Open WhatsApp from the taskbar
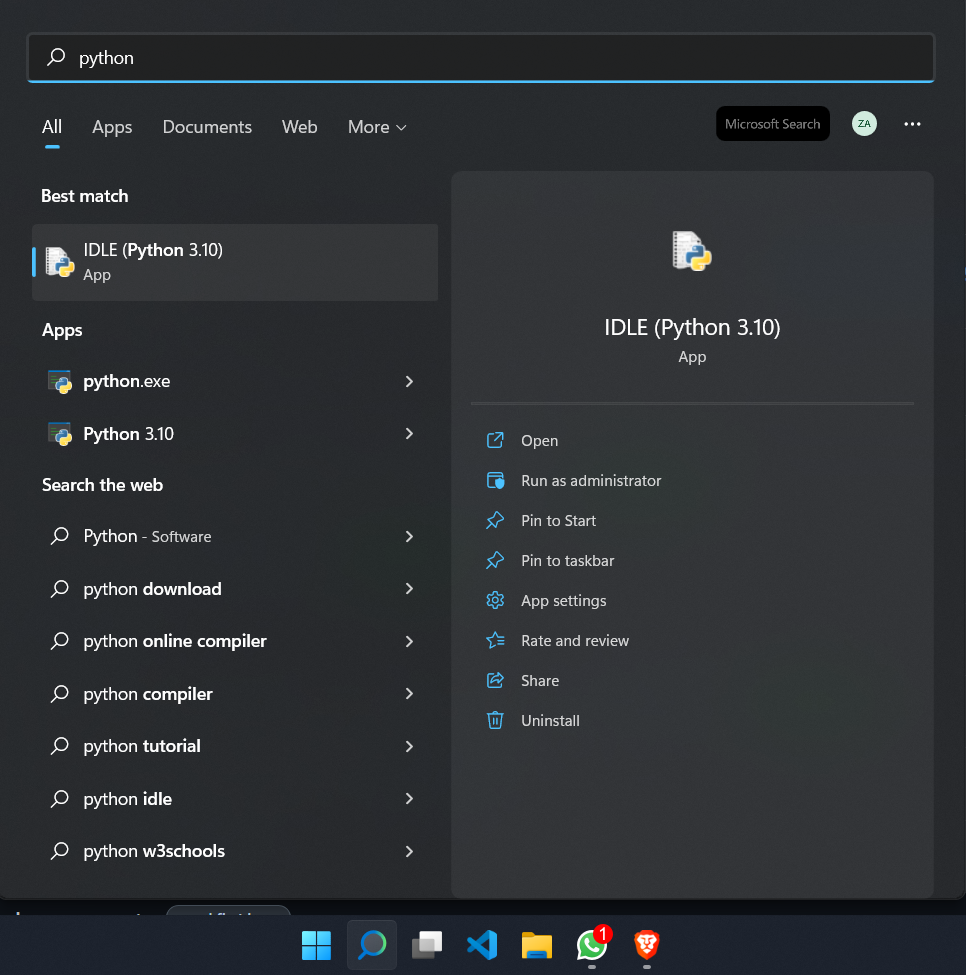Screen dimensions: 966x975 click(592, 945)
